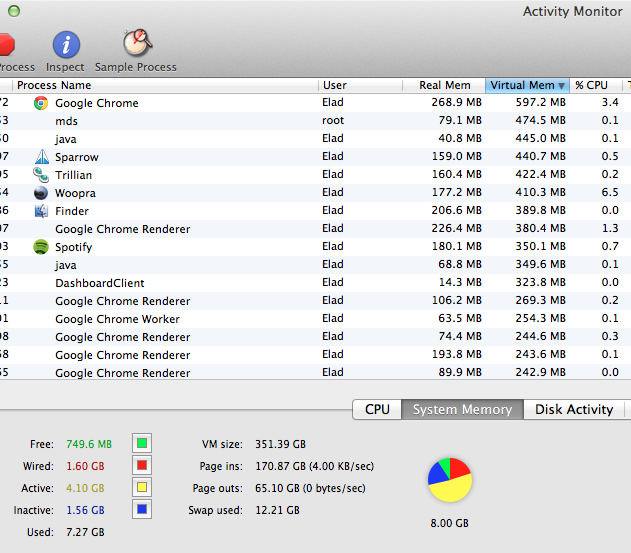Screen dimensions: 631x553
Task: Click the Google Chrome process name
Action: click(97, 103)
